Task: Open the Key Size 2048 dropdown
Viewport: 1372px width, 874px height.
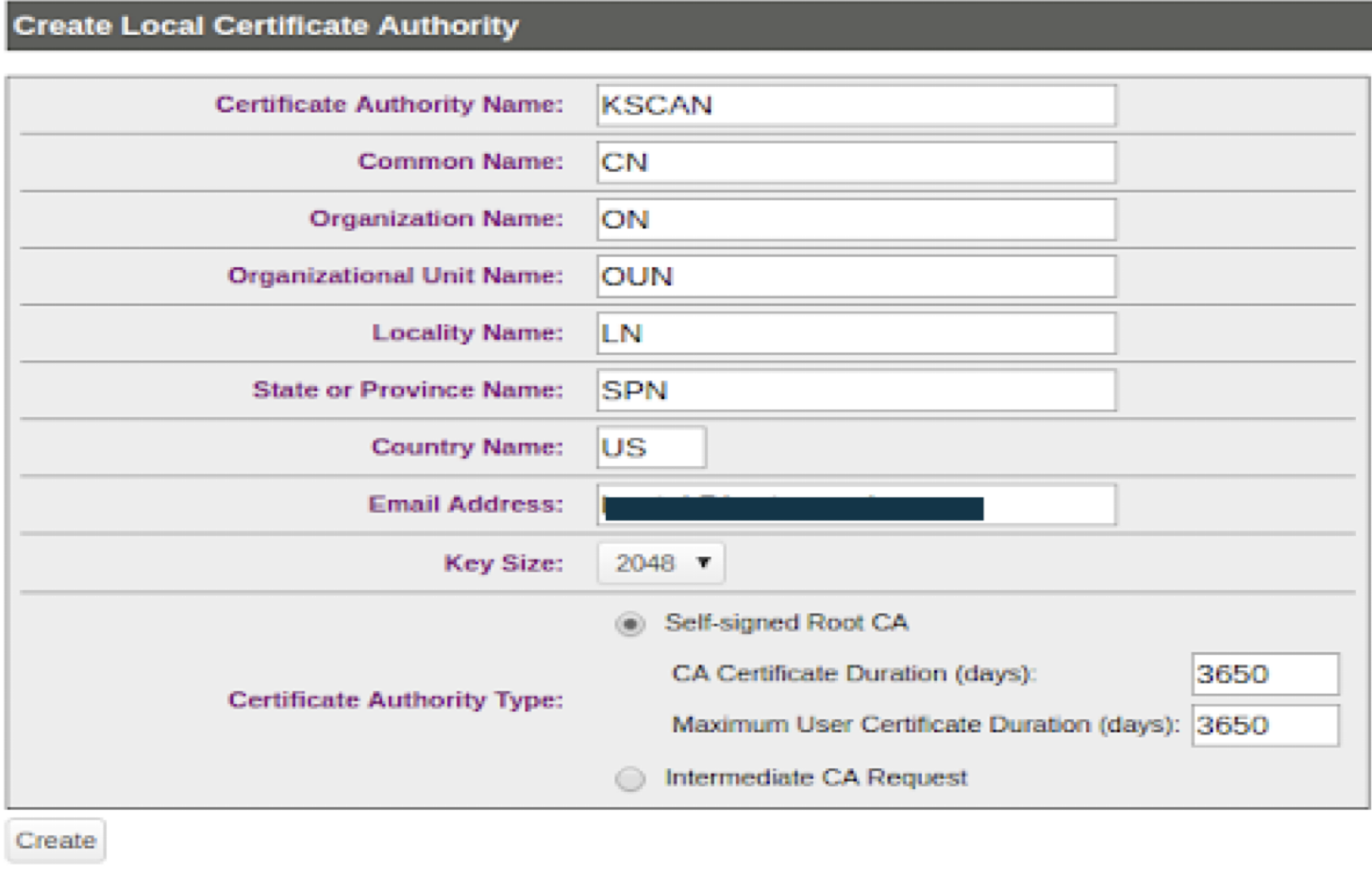Action: pos(661,563)
